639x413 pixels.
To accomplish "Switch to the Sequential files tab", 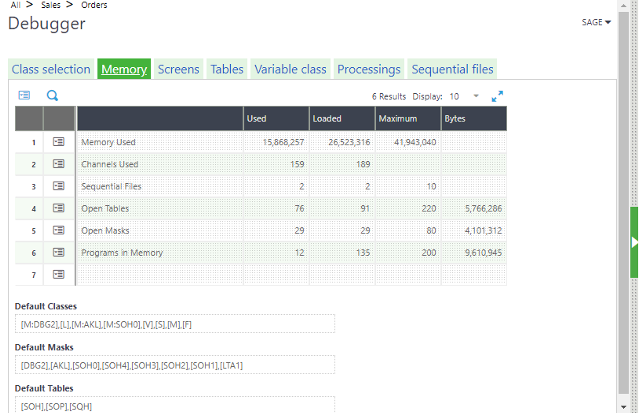I will tap(452, 69).
